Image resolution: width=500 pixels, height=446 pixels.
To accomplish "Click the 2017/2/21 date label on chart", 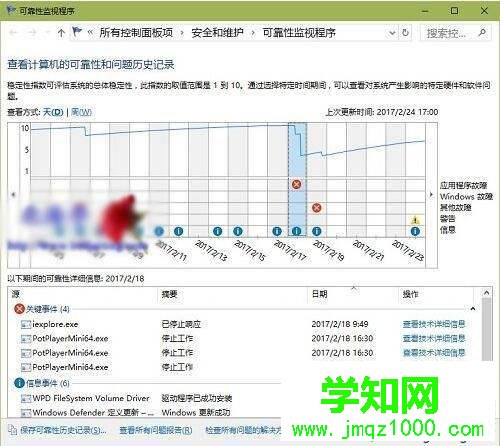I will click(369, 250).
